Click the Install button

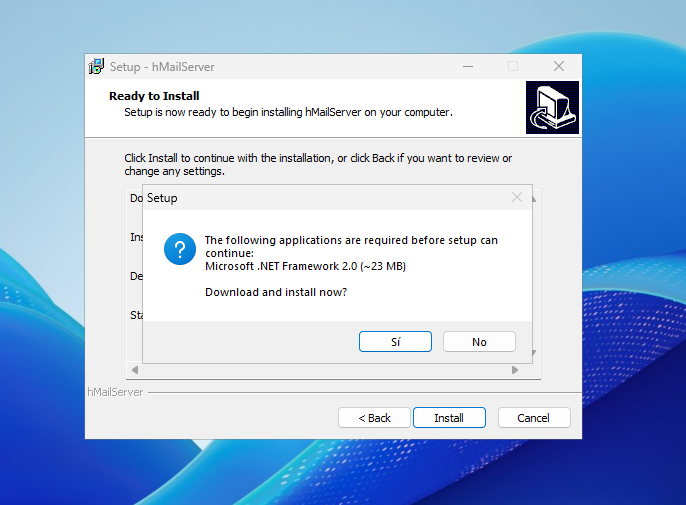(449, 418)
